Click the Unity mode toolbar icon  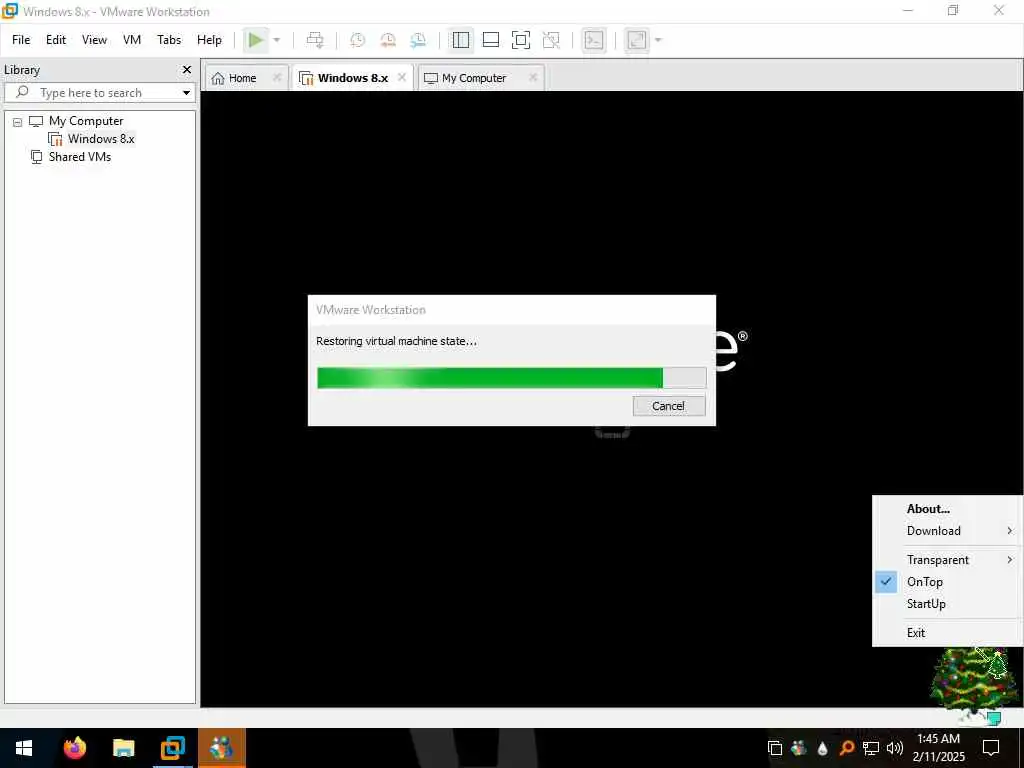(551, 40)
